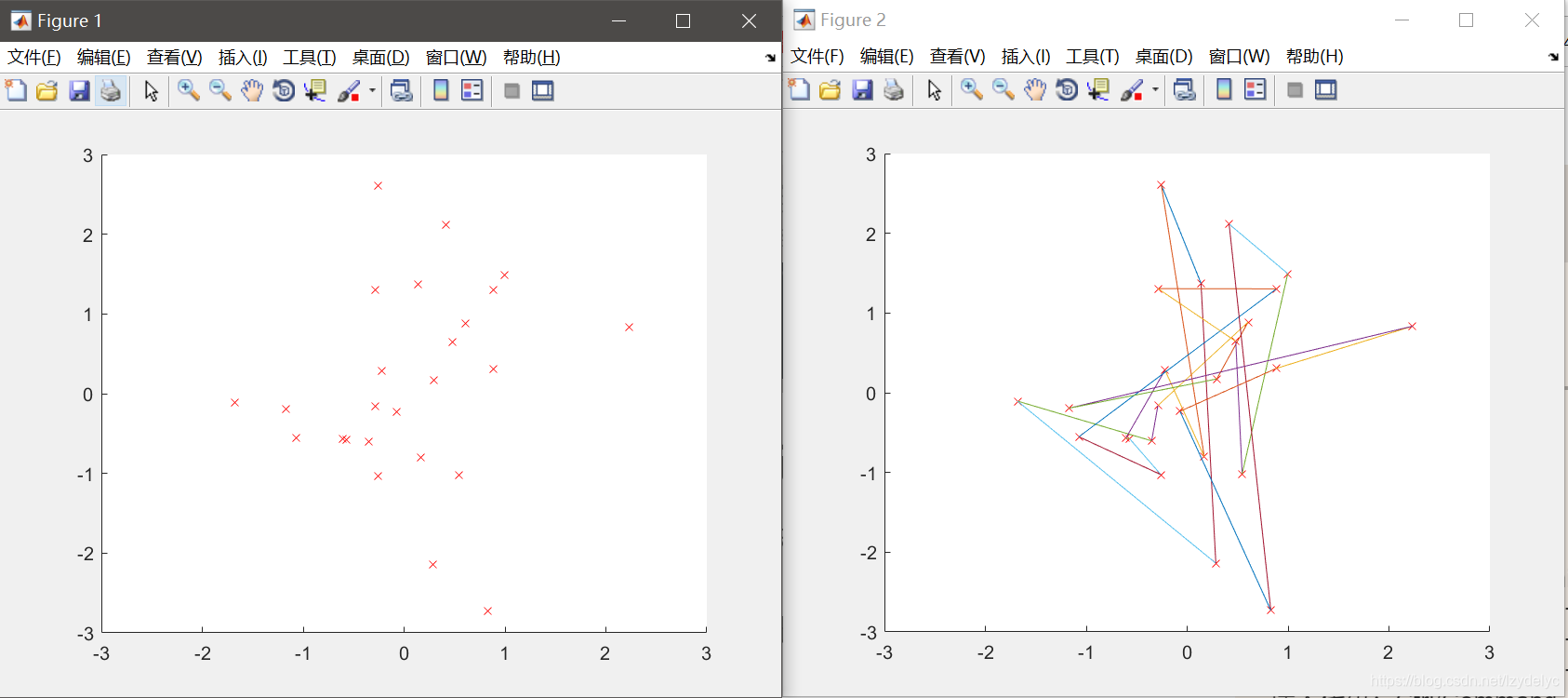Open 插入(I) menu in Figure 2
The image size is (1568, 698).
point(1026,57)
